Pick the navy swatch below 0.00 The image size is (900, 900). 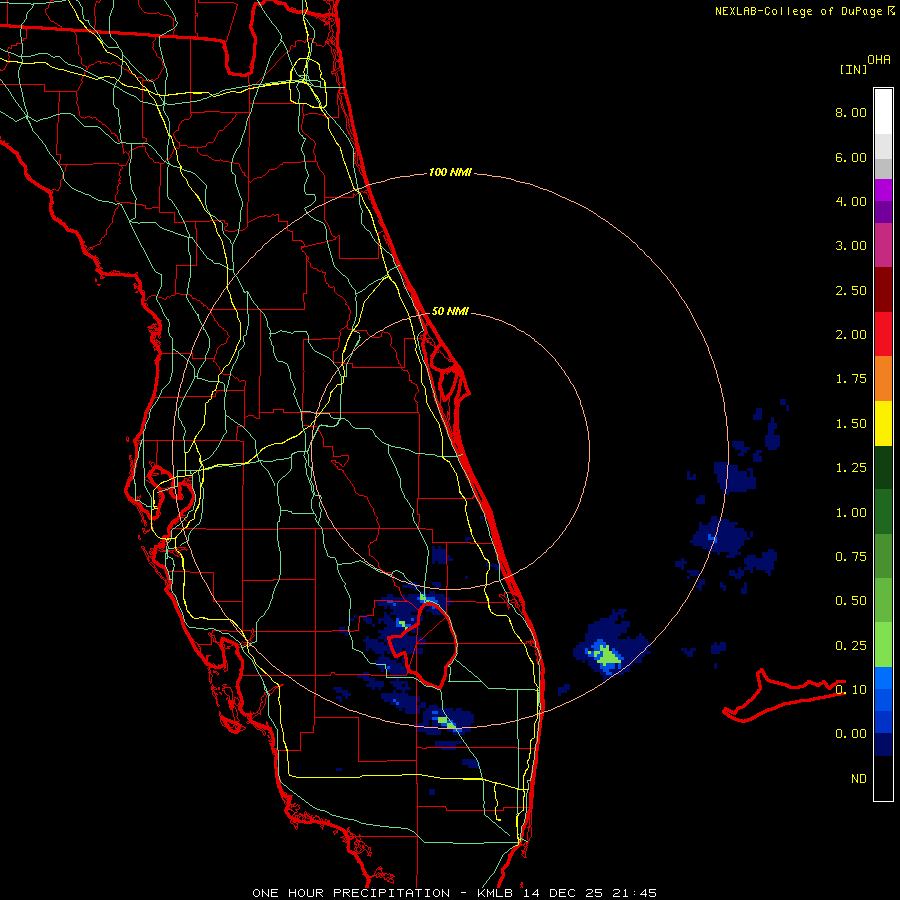(x=883, y=744)
